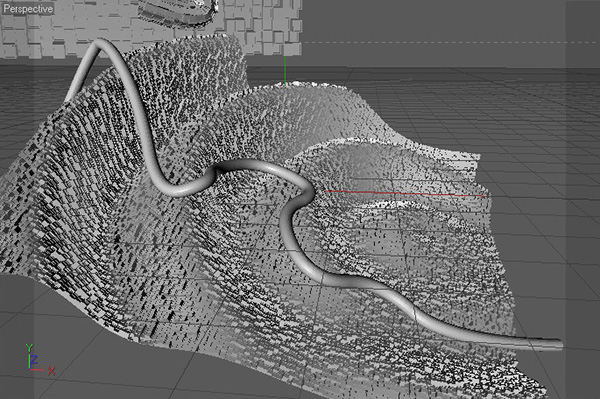Click the red X axis letter in the gizmo
Viewport: 600px width, 399px height.
pos(51,370)
